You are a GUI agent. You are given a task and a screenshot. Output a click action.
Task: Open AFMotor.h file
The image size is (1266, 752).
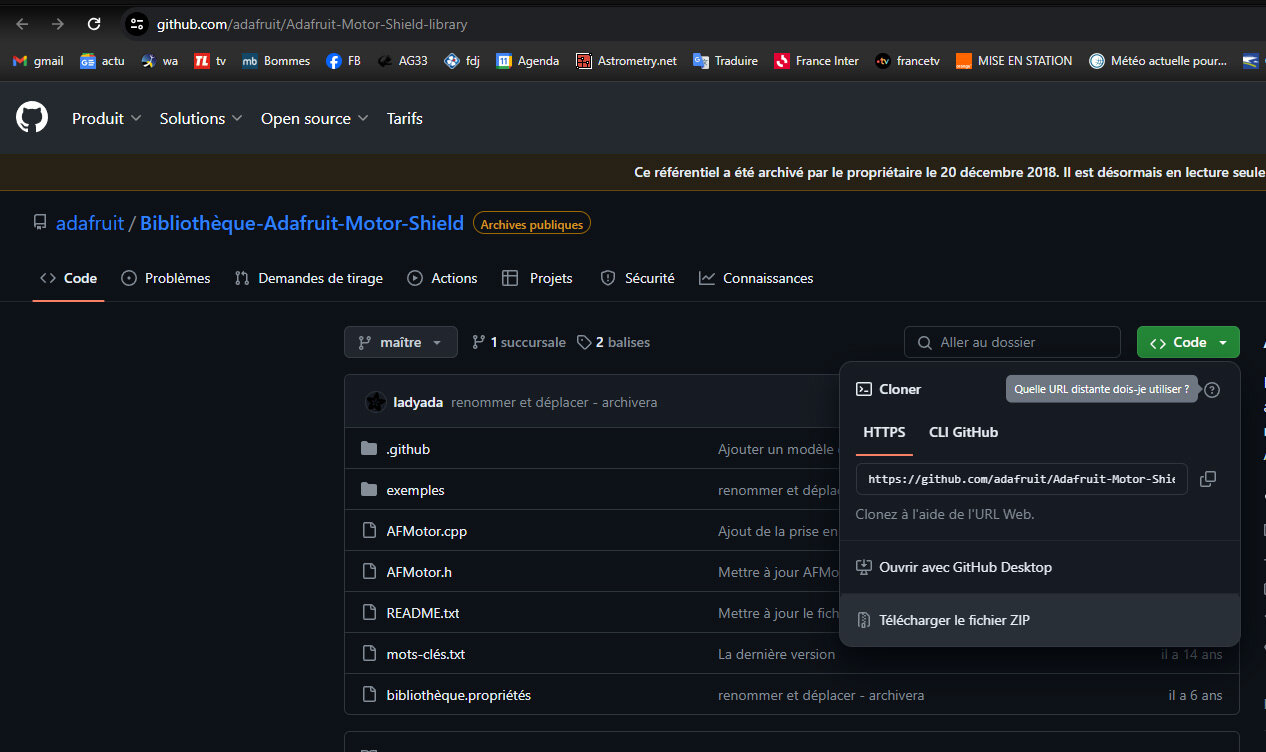(419, 572)
